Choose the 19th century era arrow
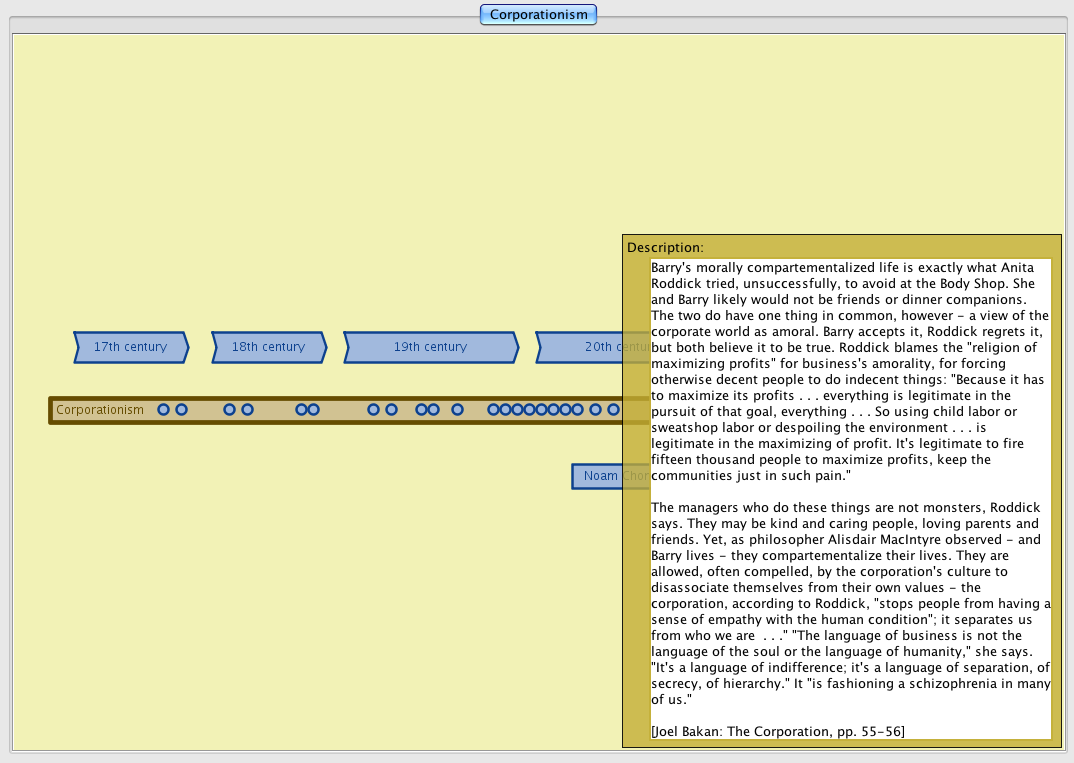This screenshot has width=1074, height=763. click(430, 347)
